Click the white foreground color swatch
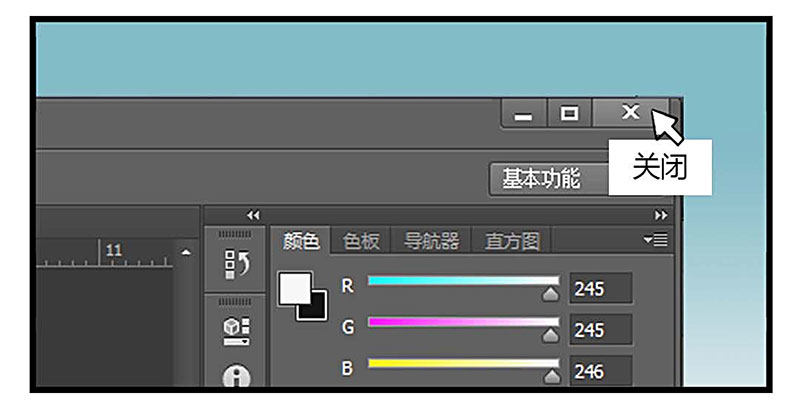This screenshot has width=800, height=412. pyautogui.click(x=294, y=288)
